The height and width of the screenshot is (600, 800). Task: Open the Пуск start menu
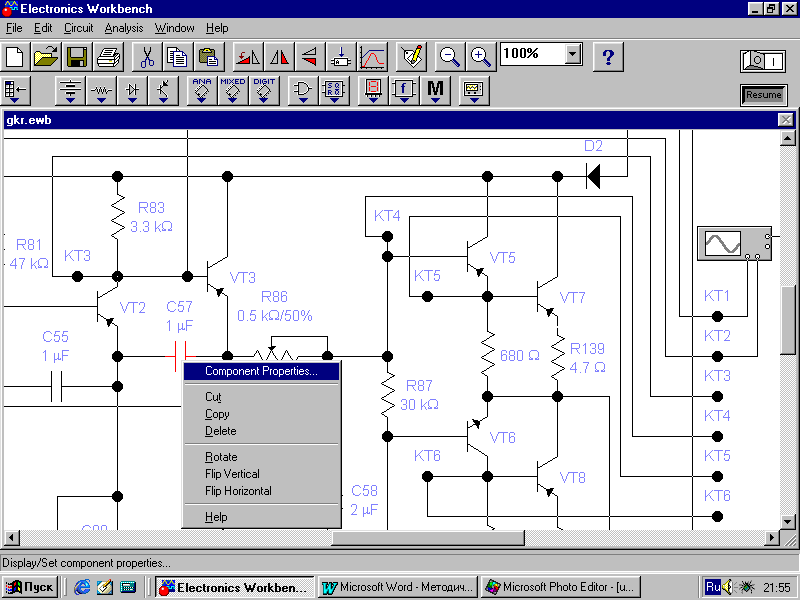pos(30,587)
